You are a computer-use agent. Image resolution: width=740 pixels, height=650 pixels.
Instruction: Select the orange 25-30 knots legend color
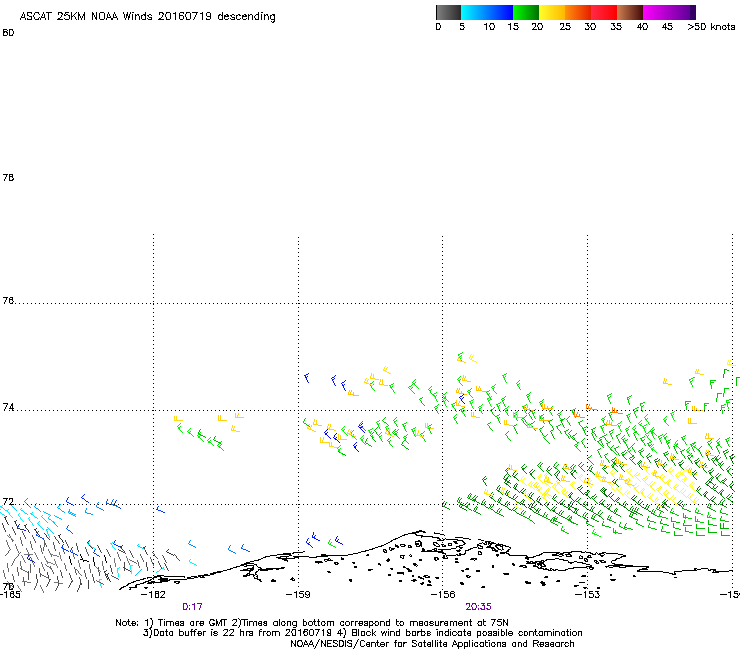pyautogui.click(x=578, y=12)
